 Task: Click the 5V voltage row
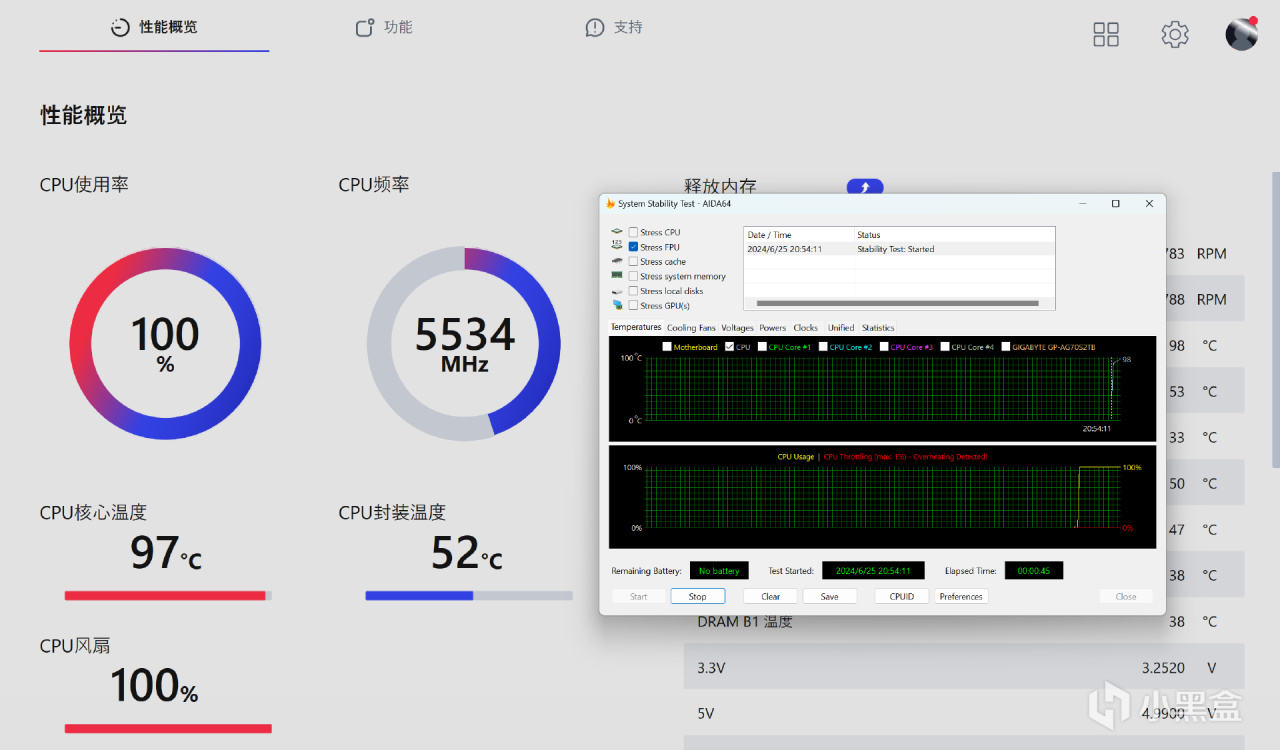point(964,713)
